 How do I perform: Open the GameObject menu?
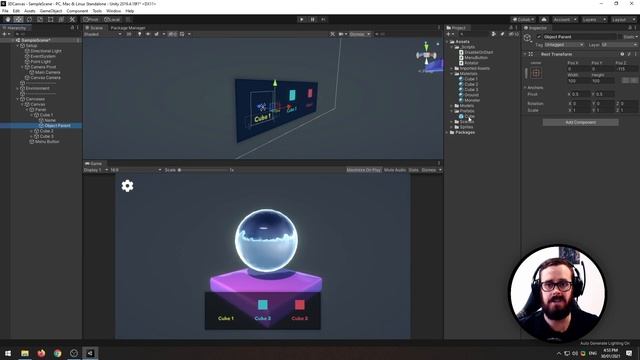click(51, 11)
